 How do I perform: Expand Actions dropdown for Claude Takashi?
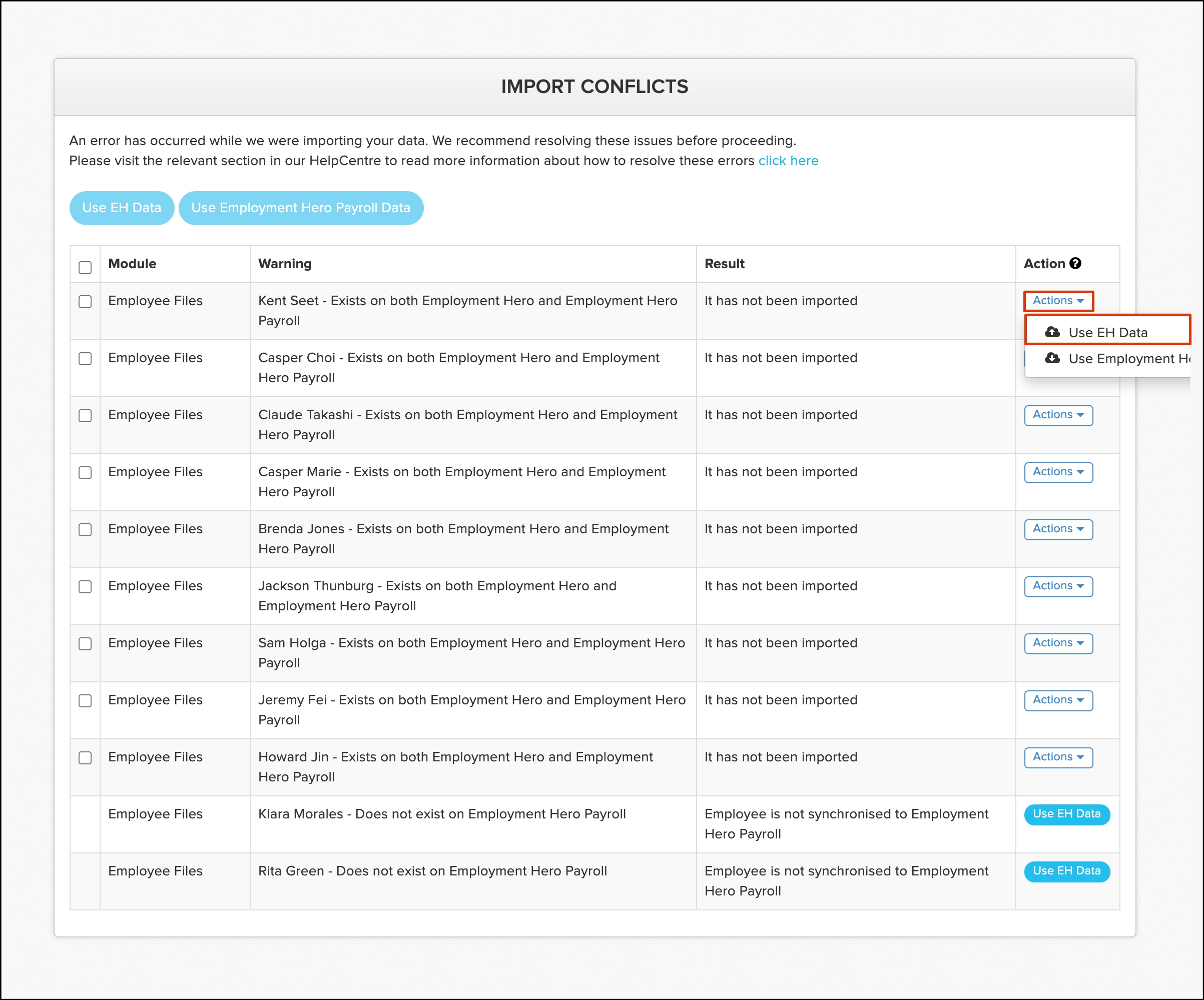tap(1058, 415)
